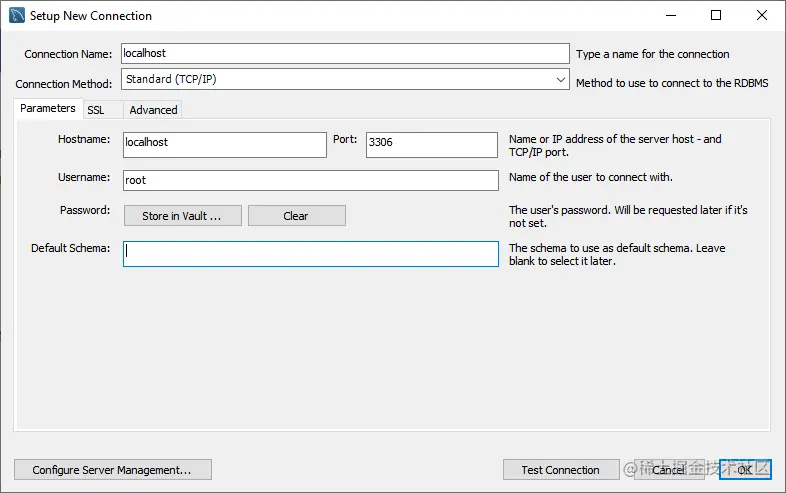Click the 'Name of the user to connect with' text
The height and width of the screenshot is (493, 786).
(x=591, y=177)
